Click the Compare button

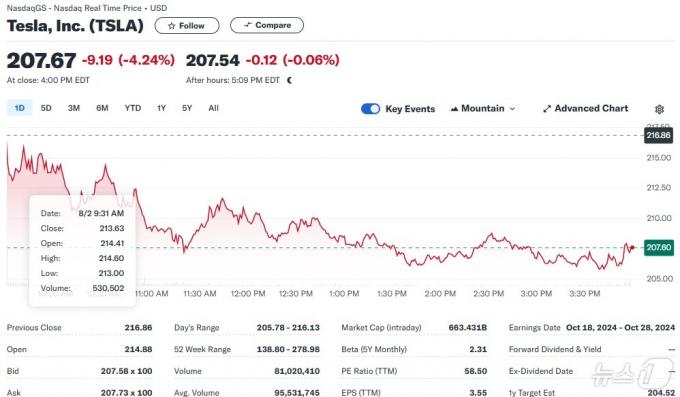click(x=267, y=25)
